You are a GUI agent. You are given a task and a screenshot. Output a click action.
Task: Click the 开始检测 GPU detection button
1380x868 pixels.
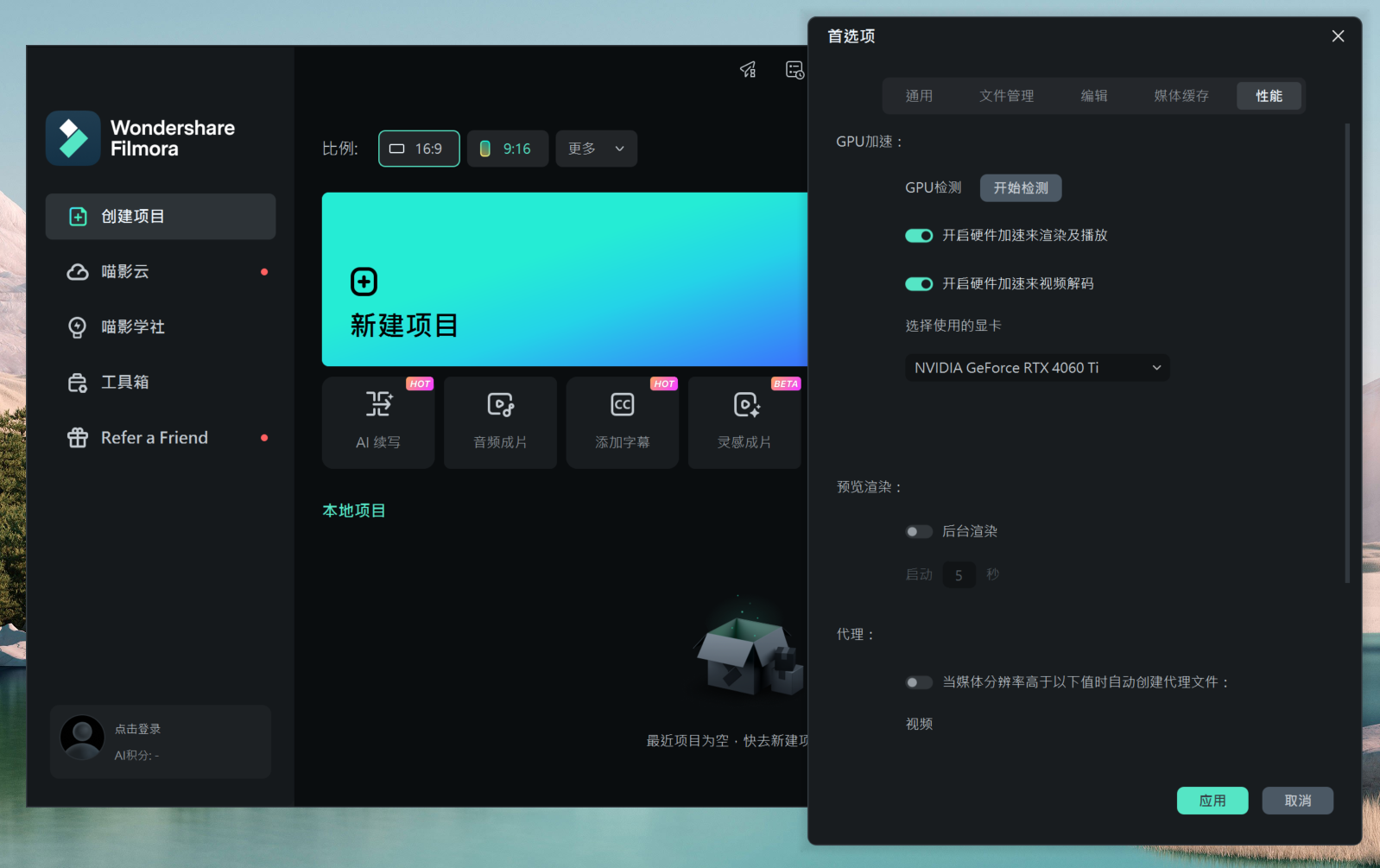(x=1021, y=188)
